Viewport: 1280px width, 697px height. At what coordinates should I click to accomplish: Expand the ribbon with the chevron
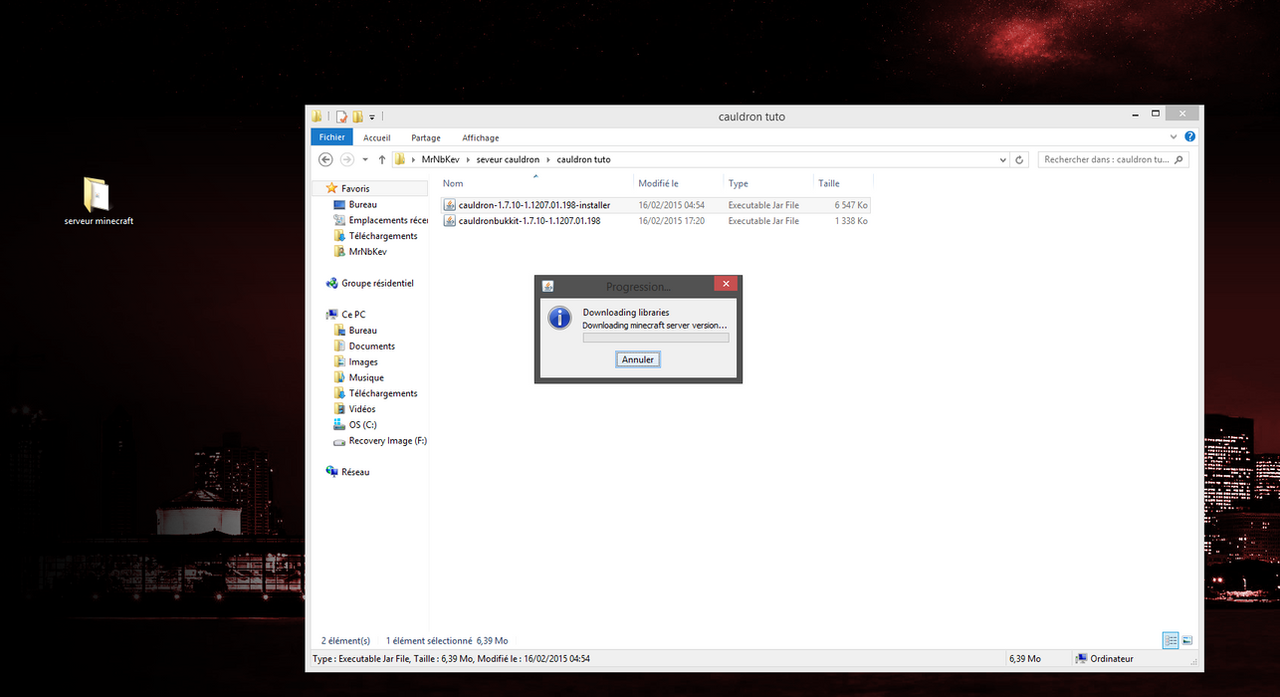pos(1174,137)
